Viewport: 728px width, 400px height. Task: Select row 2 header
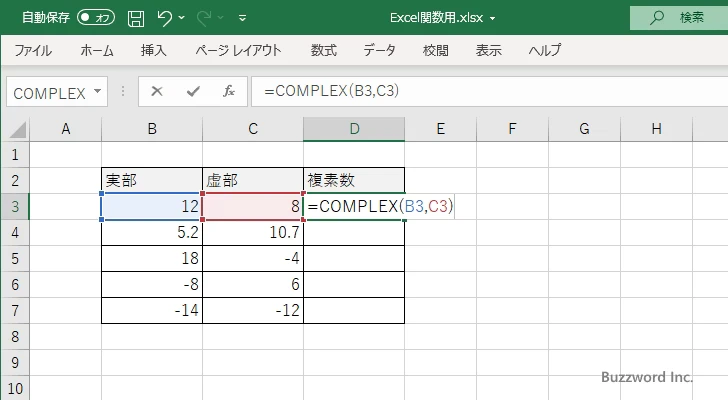pos(15,181)
